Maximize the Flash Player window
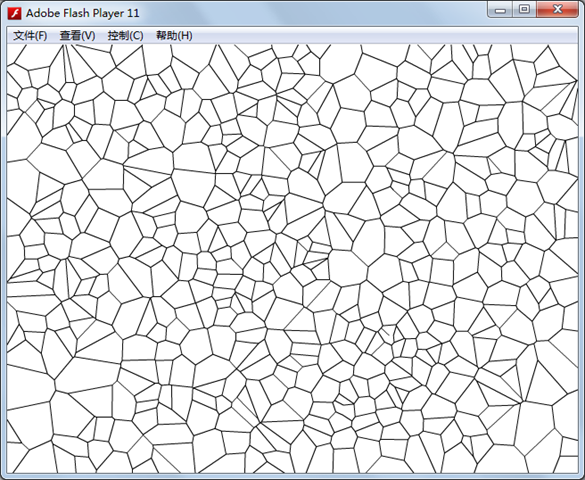The height and width of the screenshot is (480, 585). (x=524, y=10)
